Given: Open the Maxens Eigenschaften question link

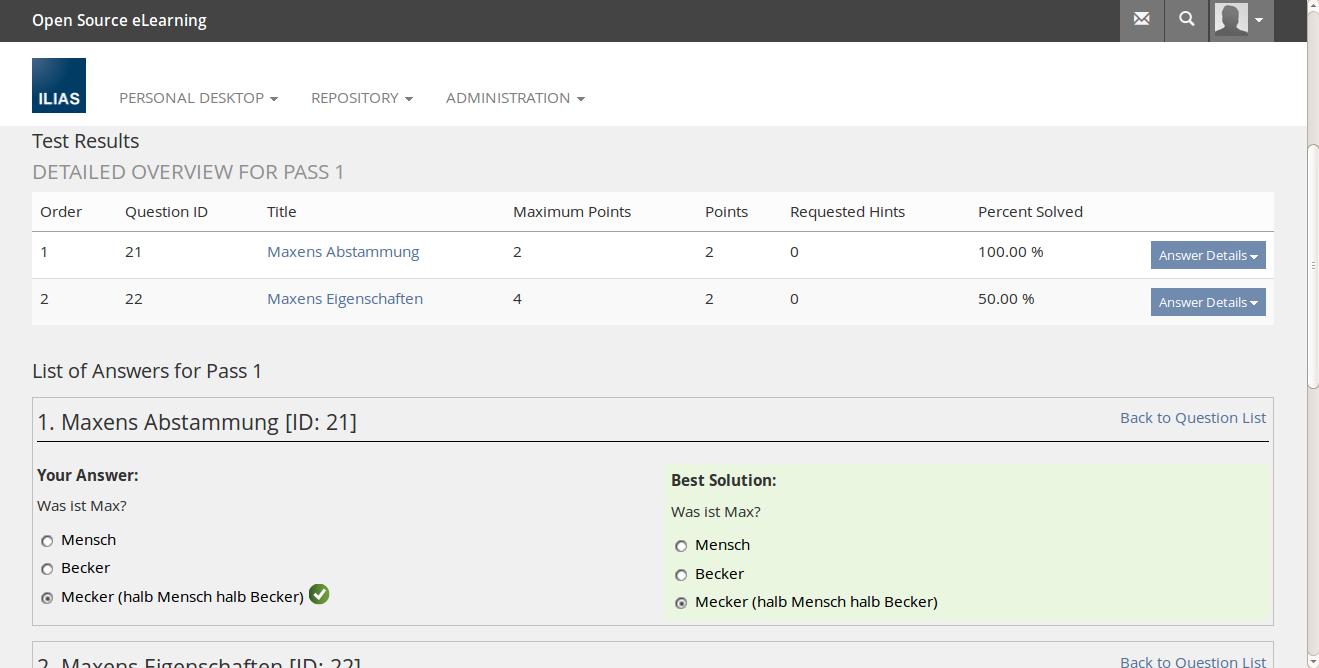Looking at the screenshot, I should (345, 299).
